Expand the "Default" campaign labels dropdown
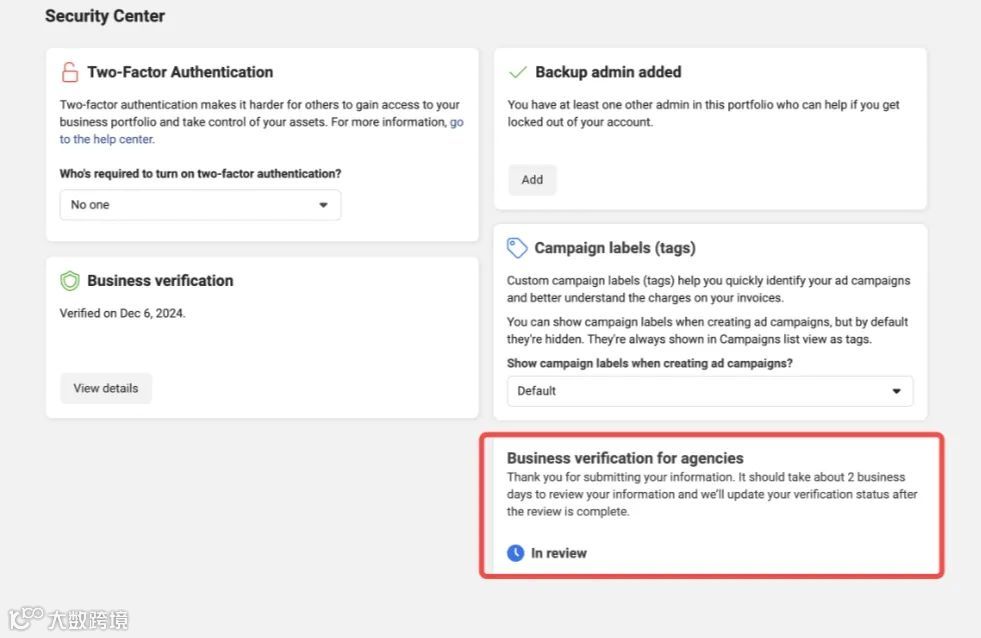Viewport: 981px width, 638px height. click(x=709, y=391)
